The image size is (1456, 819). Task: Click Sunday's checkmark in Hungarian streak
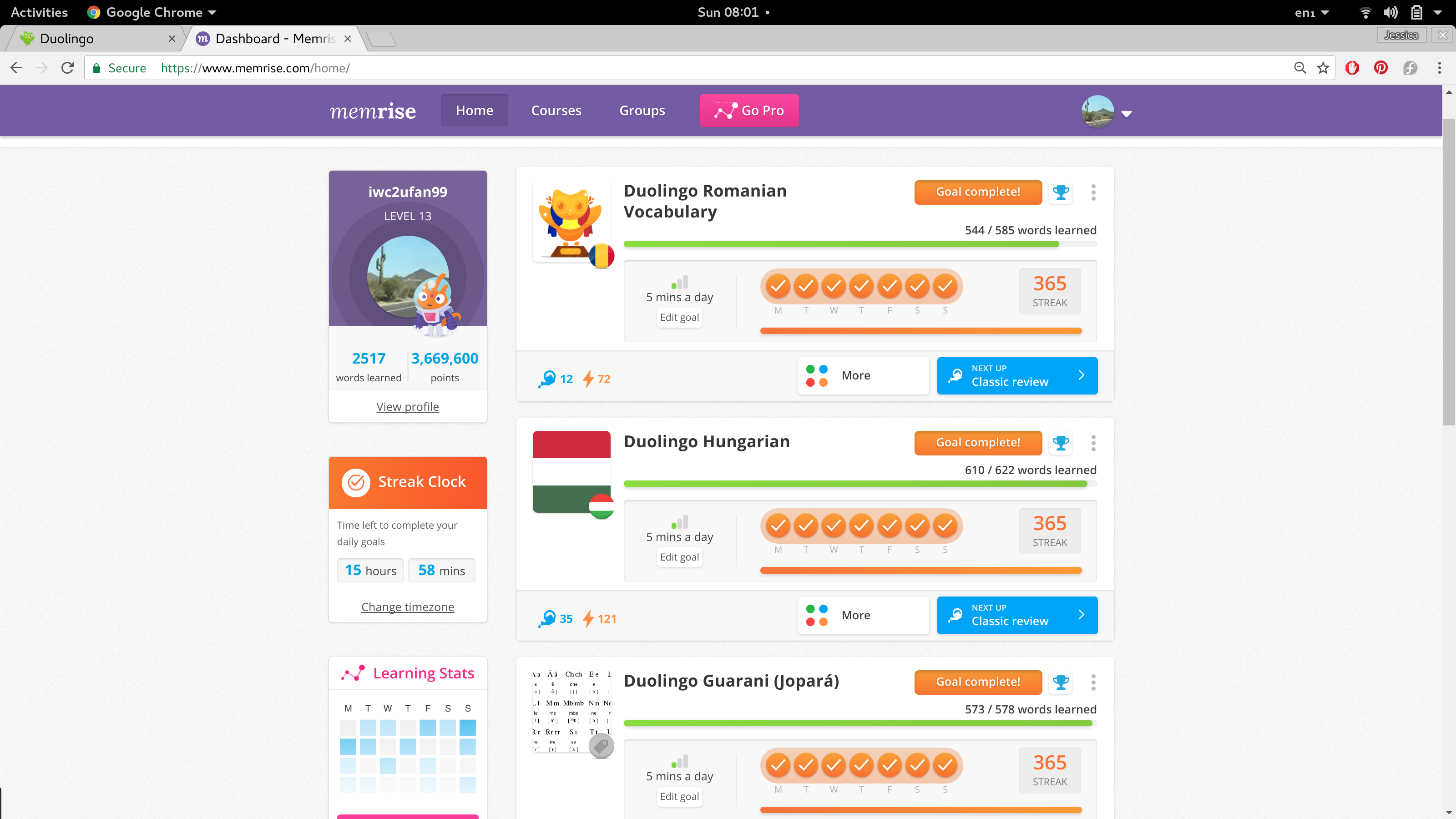click(945, 526)
